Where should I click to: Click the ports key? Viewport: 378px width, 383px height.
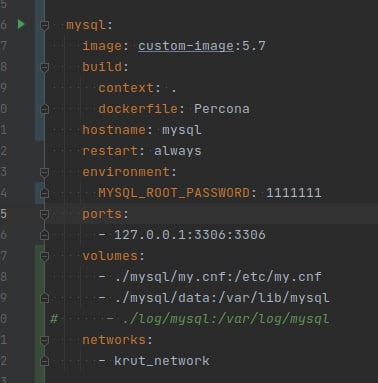[x=102, y=214]
